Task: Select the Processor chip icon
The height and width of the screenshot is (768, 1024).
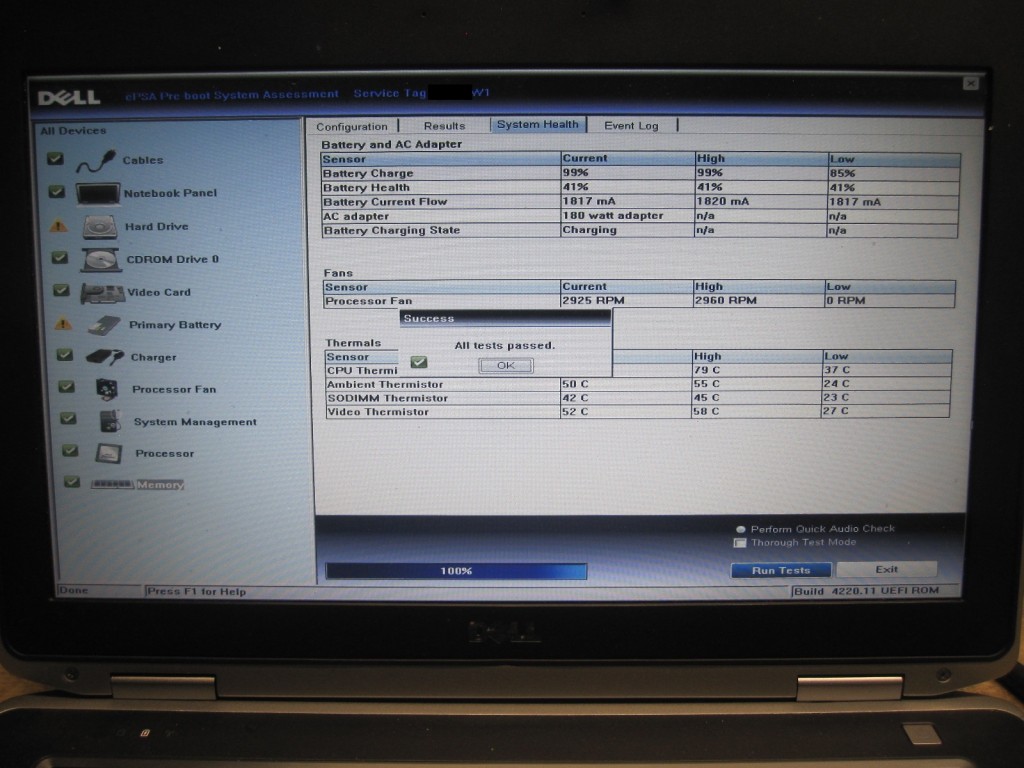Action: 109,453
